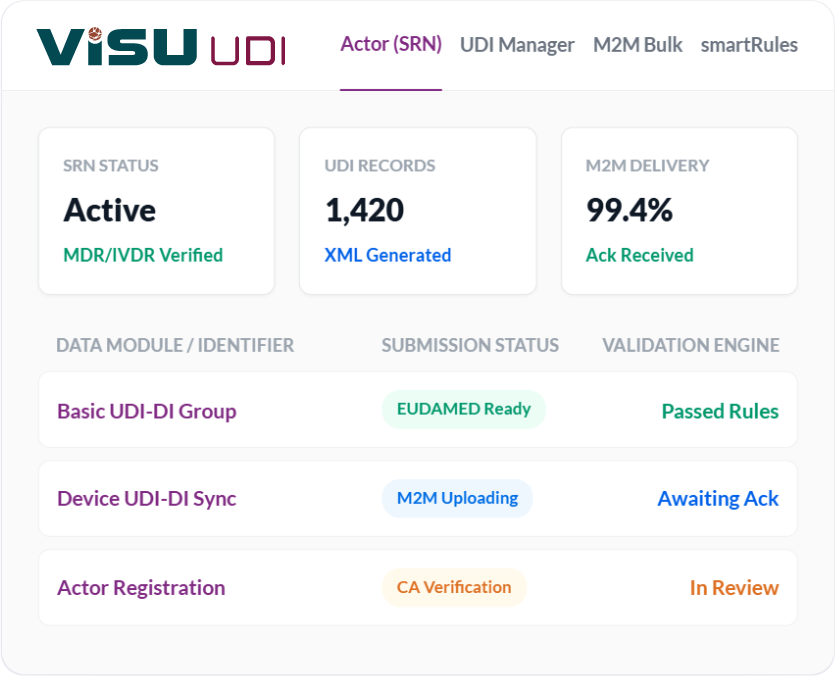
Task: Click the CA Verification badge
Action: tap(454, 587)
